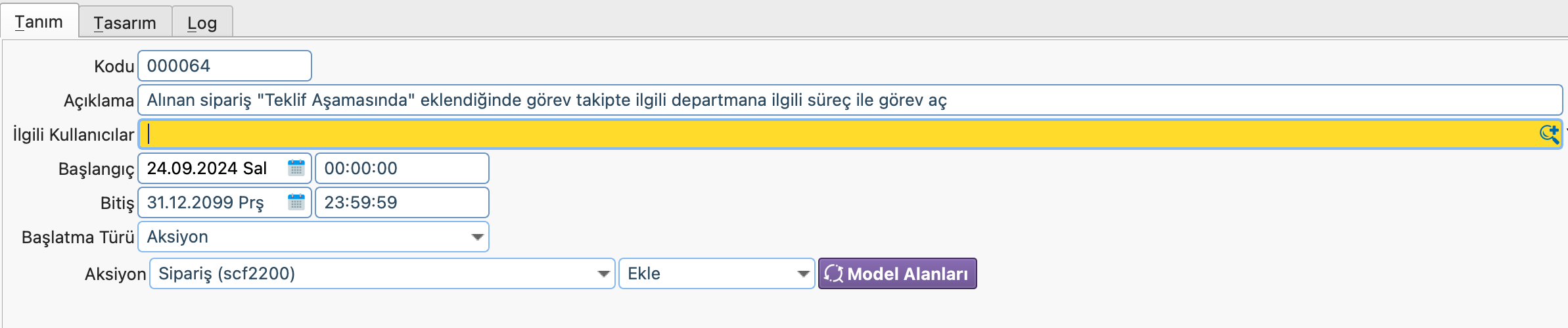Click the end time field 23:59:59

(x=401, y=202)
